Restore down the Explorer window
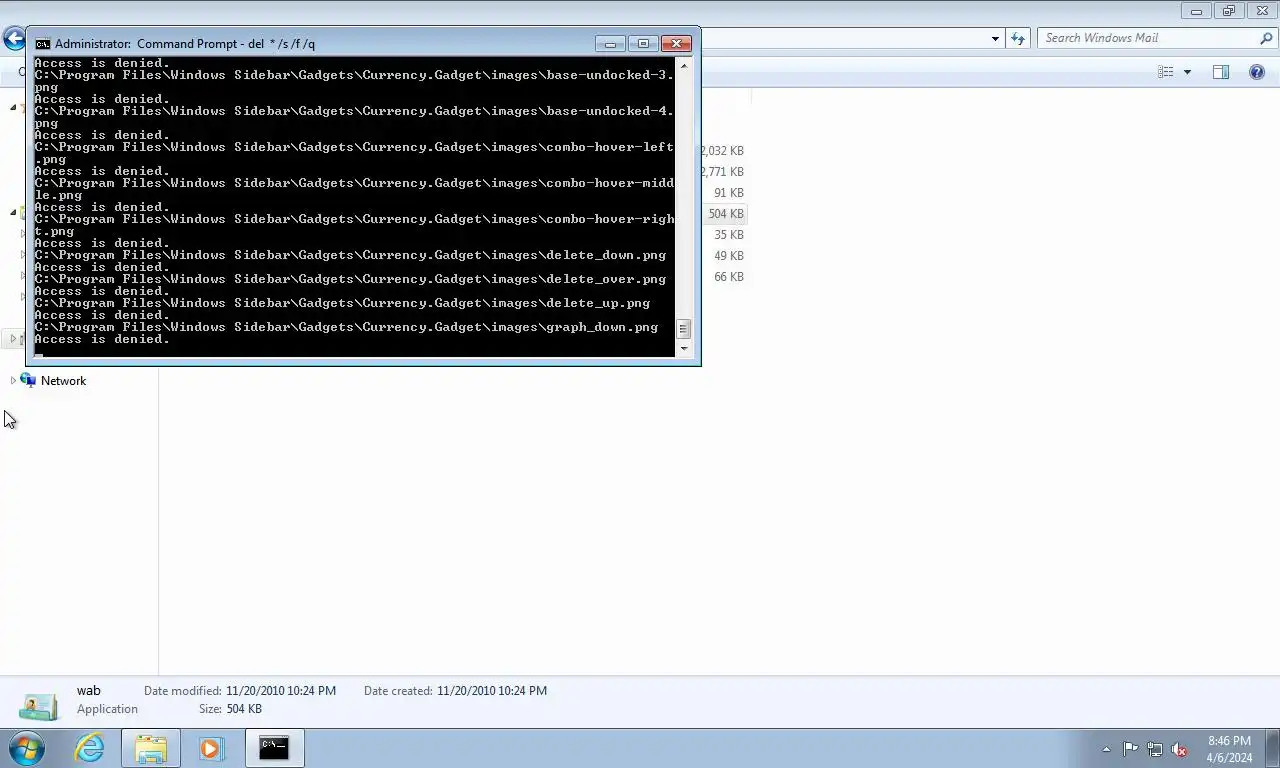 pyautogui.click(x=1229, y=11)
